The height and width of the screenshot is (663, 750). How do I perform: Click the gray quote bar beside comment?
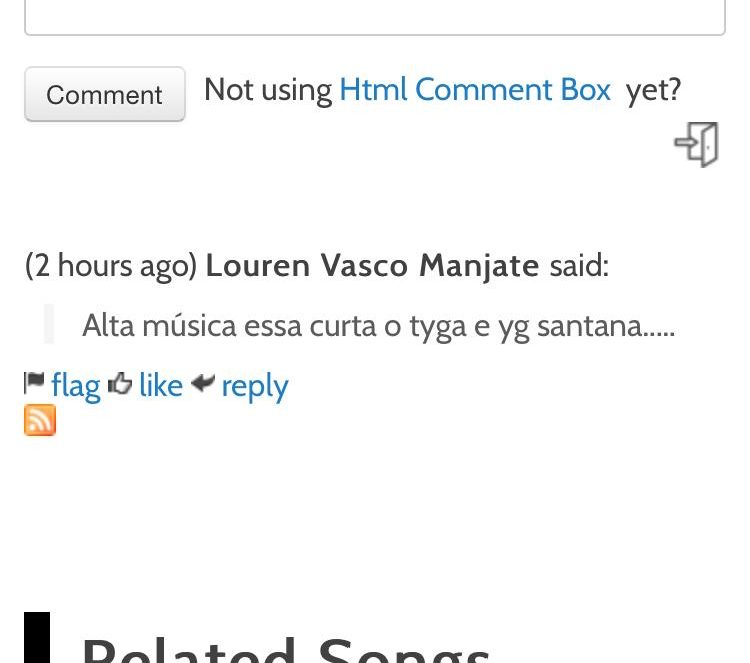coord(49,324)
